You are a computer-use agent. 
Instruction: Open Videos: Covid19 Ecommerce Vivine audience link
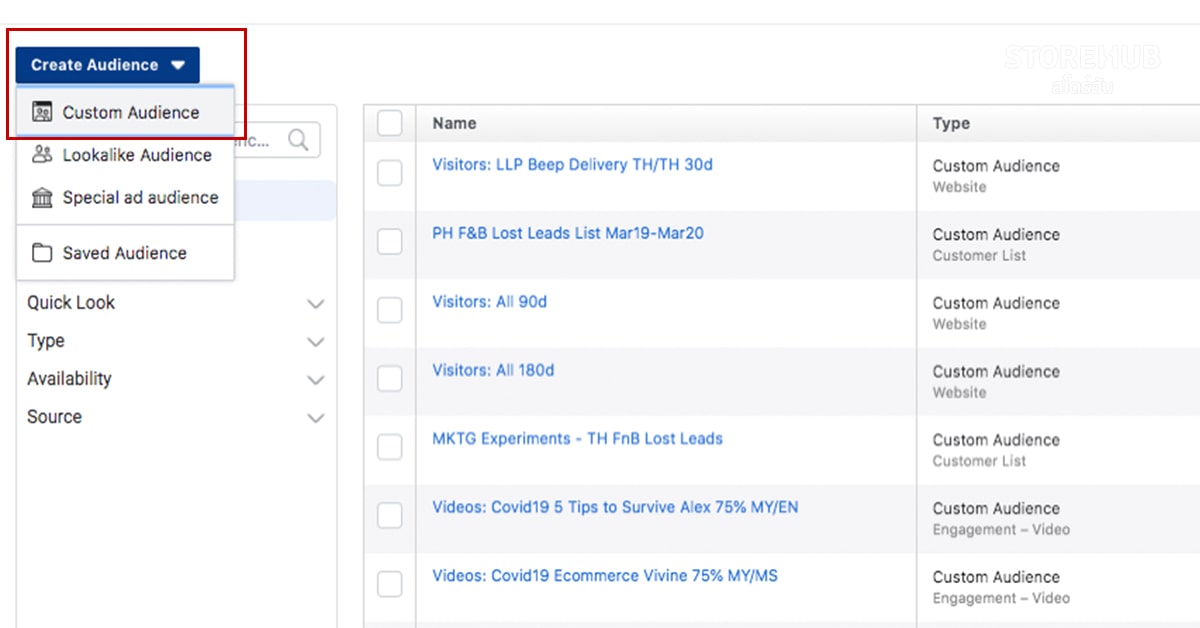coord(605,576)
